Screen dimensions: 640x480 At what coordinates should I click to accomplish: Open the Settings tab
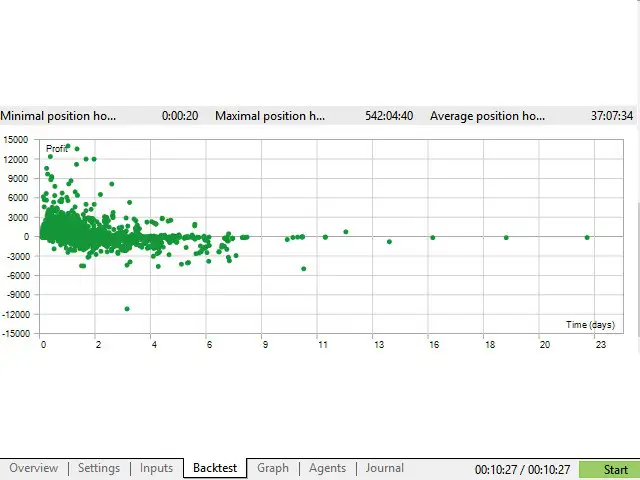click(x=98, y=468)
